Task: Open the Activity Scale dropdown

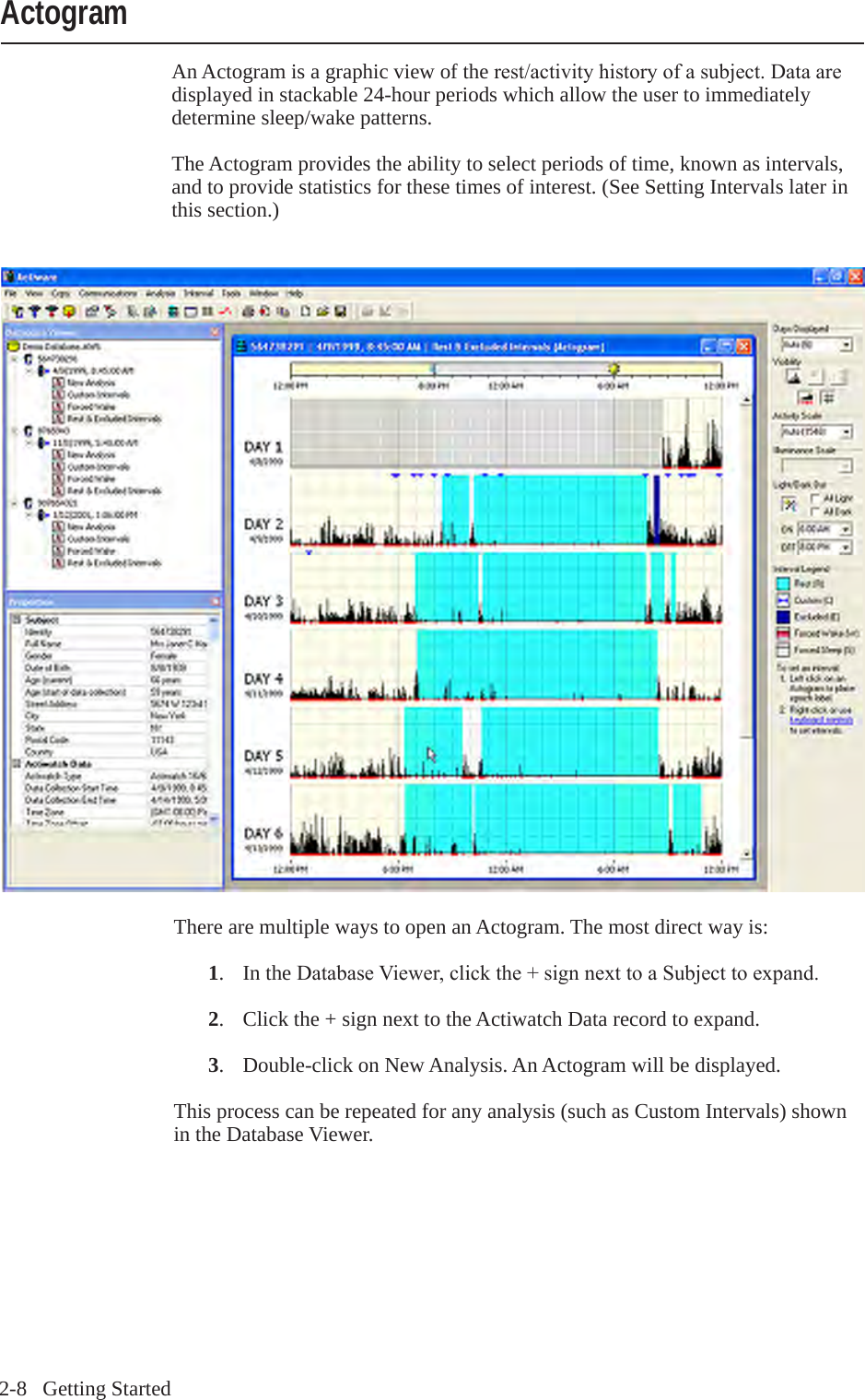Action: [x=846, y=431]
